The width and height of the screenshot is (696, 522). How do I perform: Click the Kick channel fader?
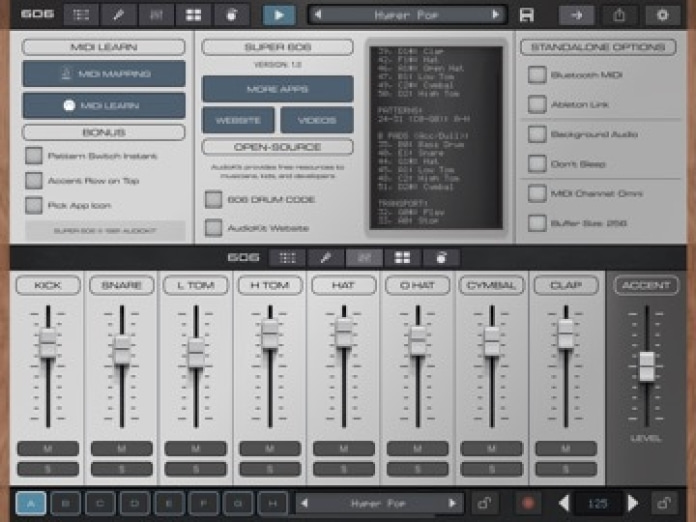[48, 343]
